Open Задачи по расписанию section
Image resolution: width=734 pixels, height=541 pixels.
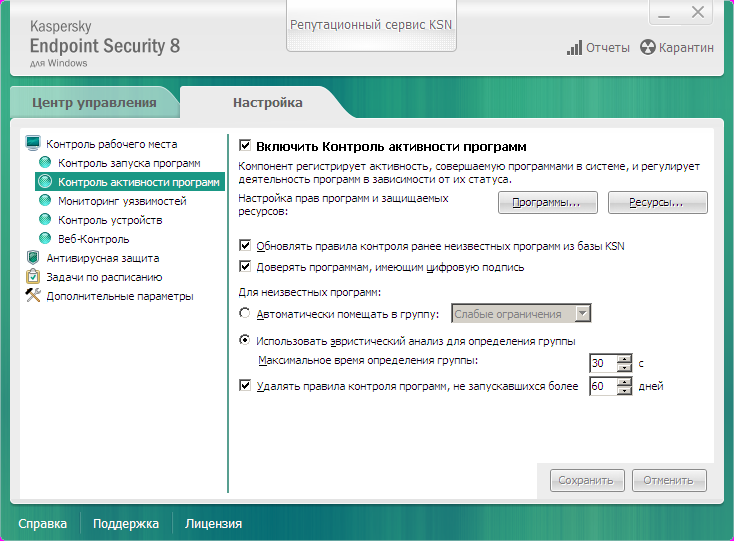104,277
